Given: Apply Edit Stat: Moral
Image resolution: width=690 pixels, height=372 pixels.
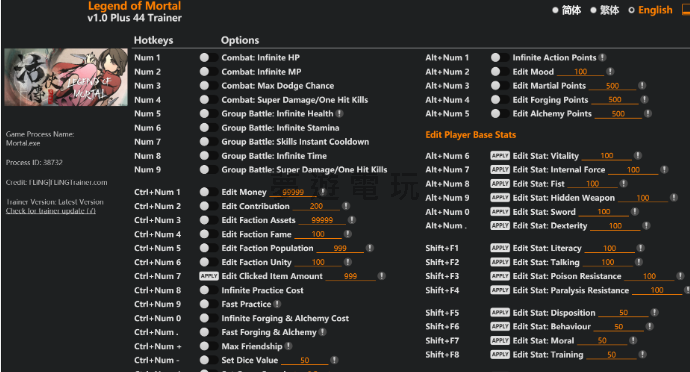Looking at the screenshot, I should click(x=500, y=340).
